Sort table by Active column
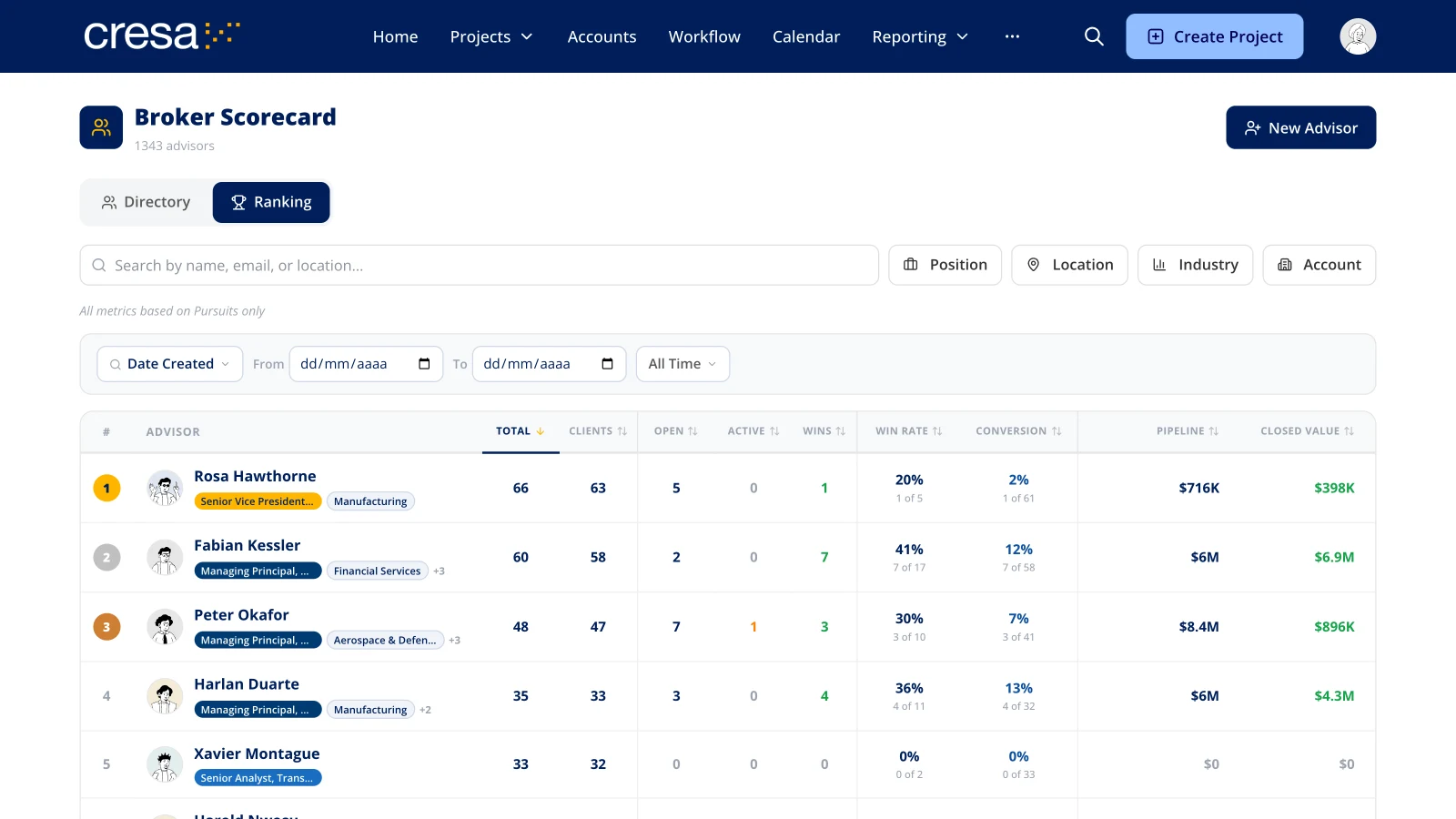 tap(753, 431)
